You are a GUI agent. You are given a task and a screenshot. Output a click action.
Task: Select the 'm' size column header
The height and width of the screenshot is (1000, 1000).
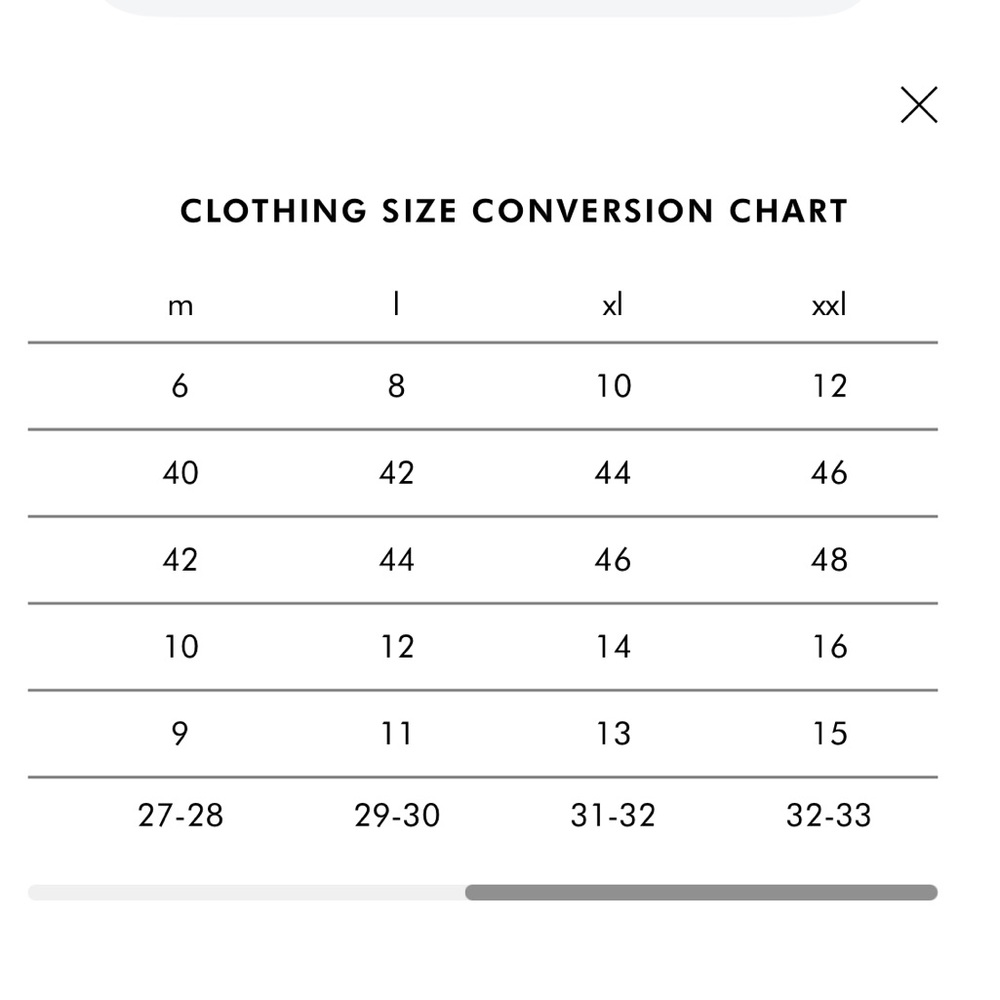coord(180,306)
